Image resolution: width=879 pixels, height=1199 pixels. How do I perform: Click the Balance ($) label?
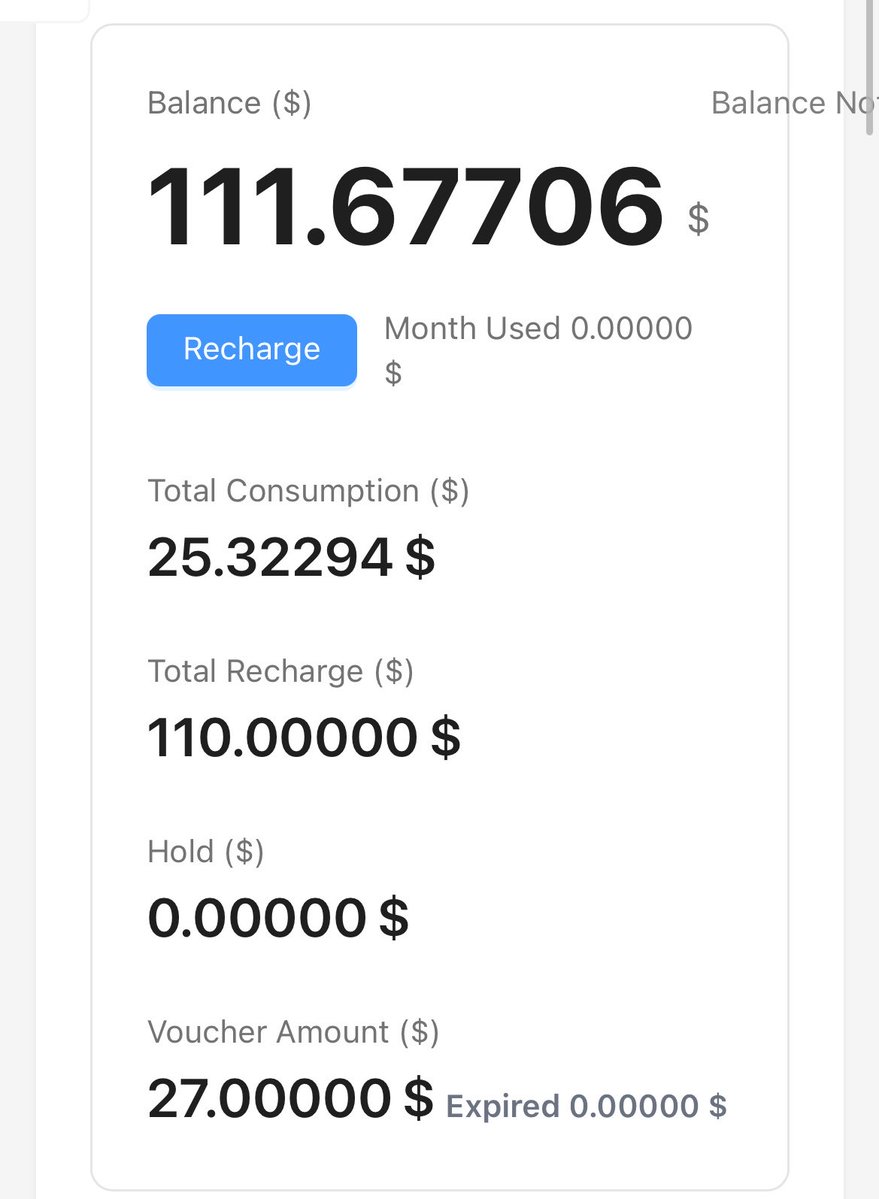coord(229,102)
